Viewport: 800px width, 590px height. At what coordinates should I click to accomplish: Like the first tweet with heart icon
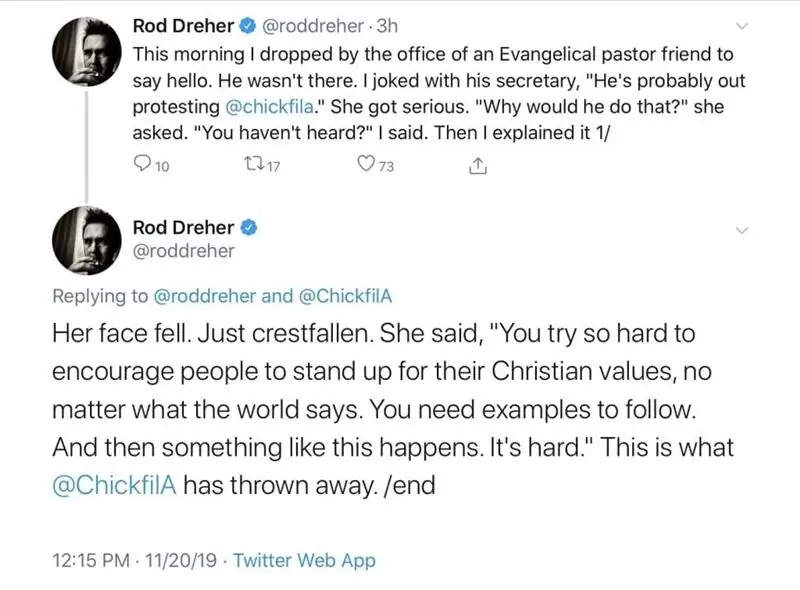click(x=365, y=167)
